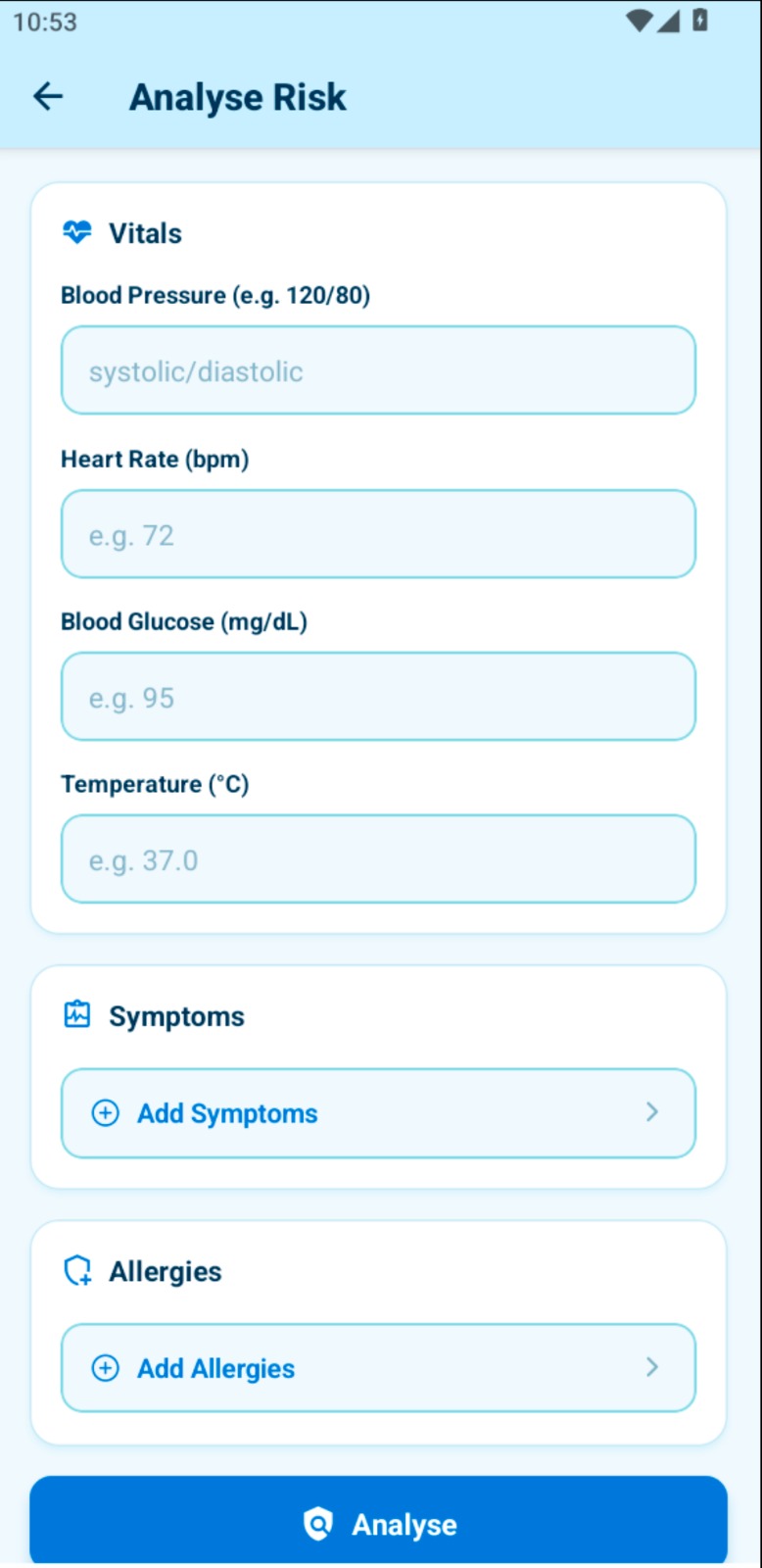Focus the Temperature input field
Viewport: 762px width, 1568px height.
pos(378,859)
